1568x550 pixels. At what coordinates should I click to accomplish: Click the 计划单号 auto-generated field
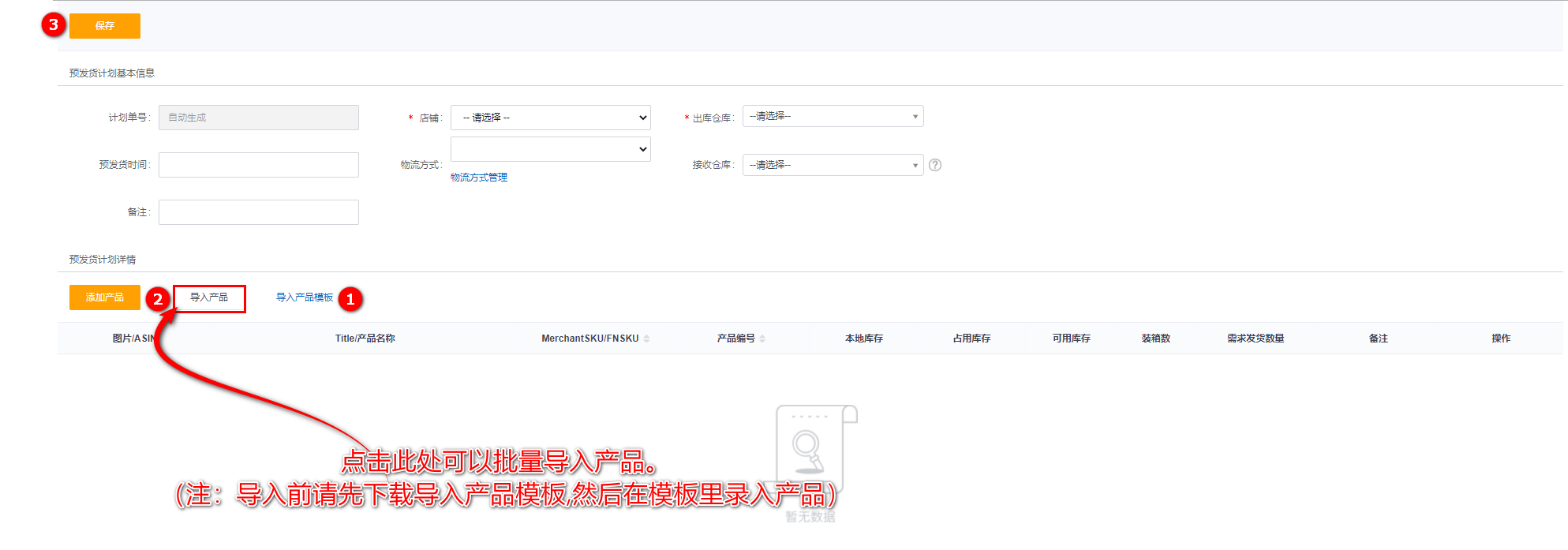tap(259, 118)
